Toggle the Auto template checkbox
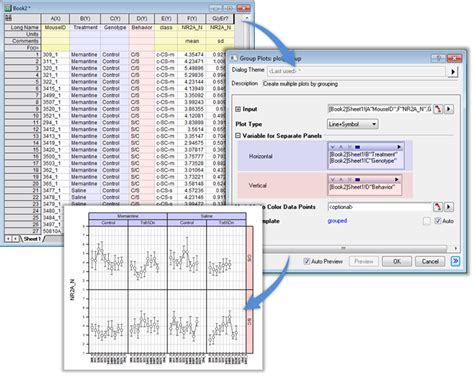The image size is (474, 376). click(438, 221)
